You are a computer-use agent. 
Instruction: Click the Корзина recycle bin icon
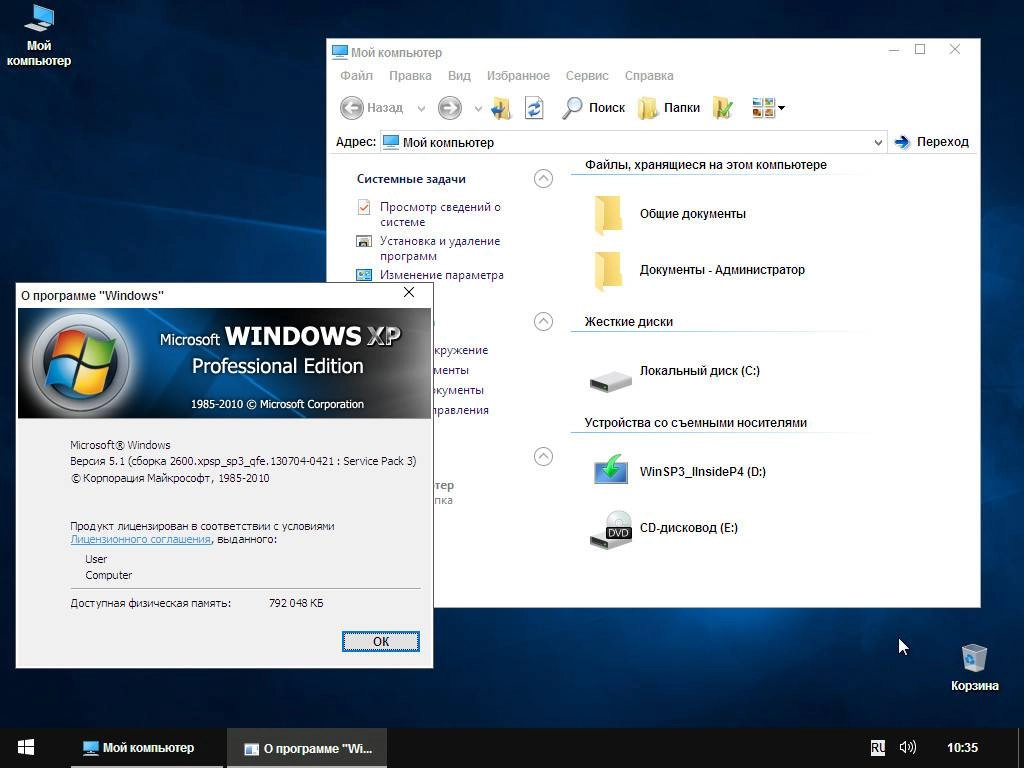(x=974, y=667)
